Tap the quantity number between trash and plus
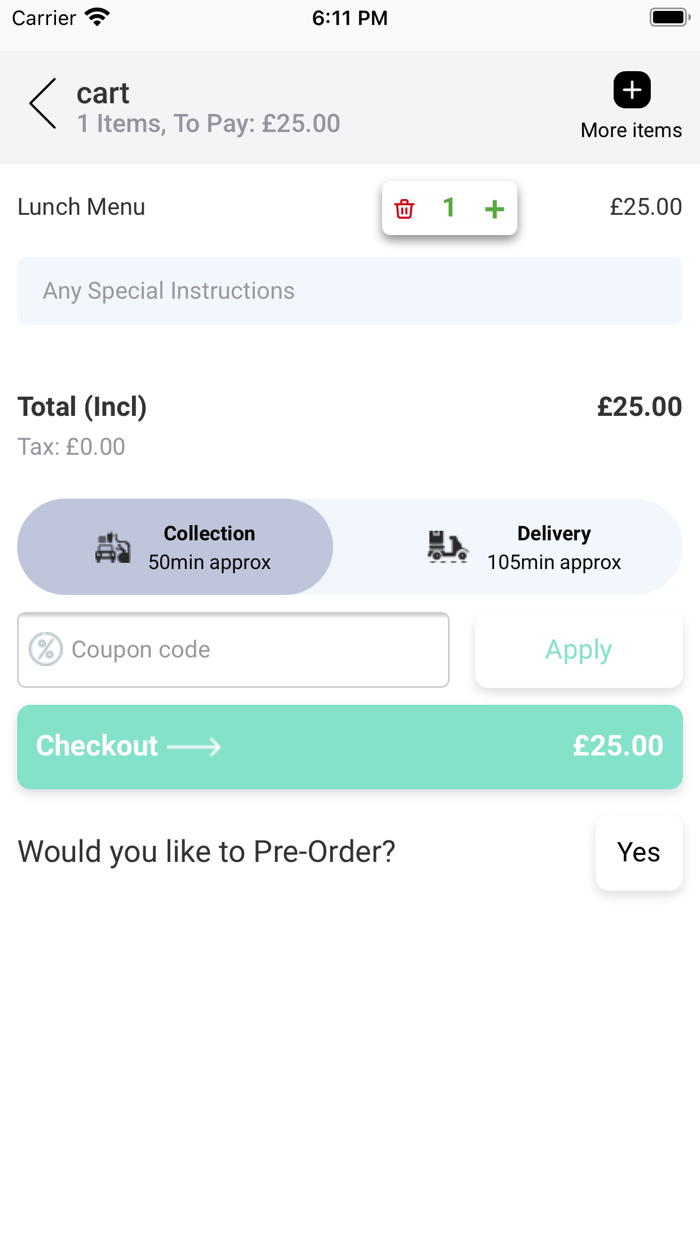Viewport: 700px width, 1244px height. click(449, 208)
